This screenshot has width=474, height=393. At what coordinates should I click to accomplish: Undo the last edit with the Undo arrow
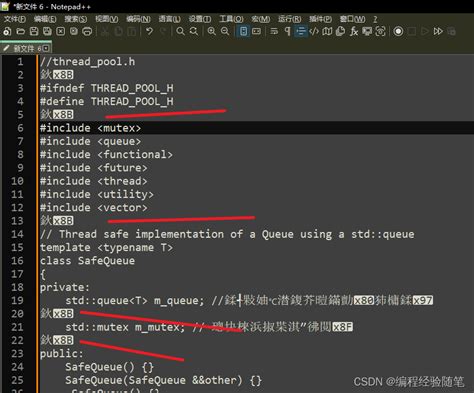pyautogui.click(x=149, y=31)
